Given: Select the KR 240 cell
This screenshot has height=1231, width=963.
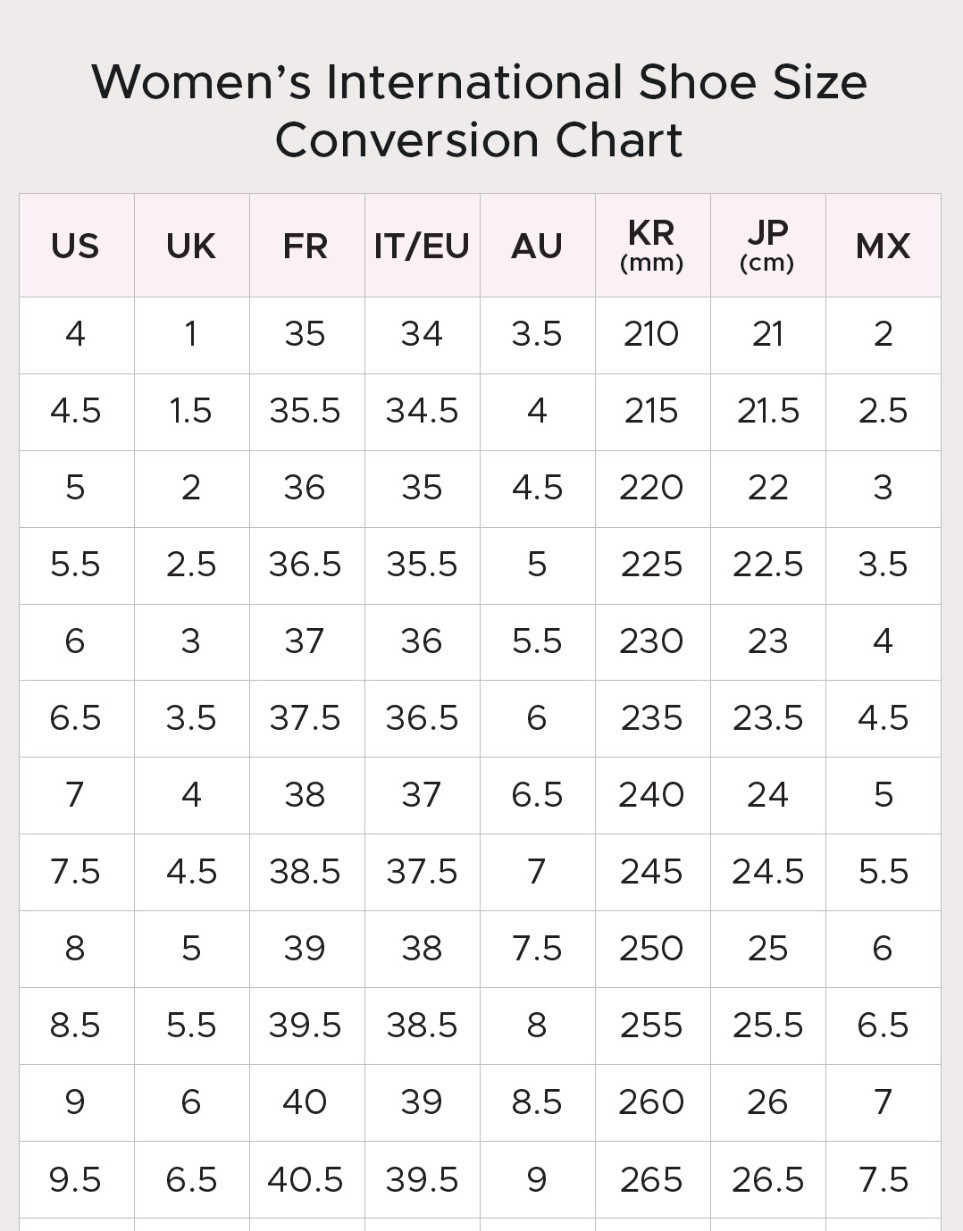Looking at the screenshot, I should (x=653, y=796).
